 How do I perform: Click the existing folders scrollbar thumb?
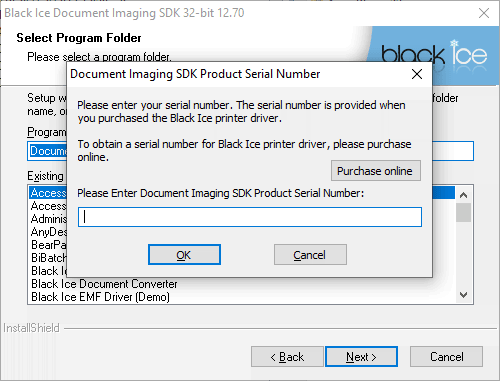pos(463,212)
